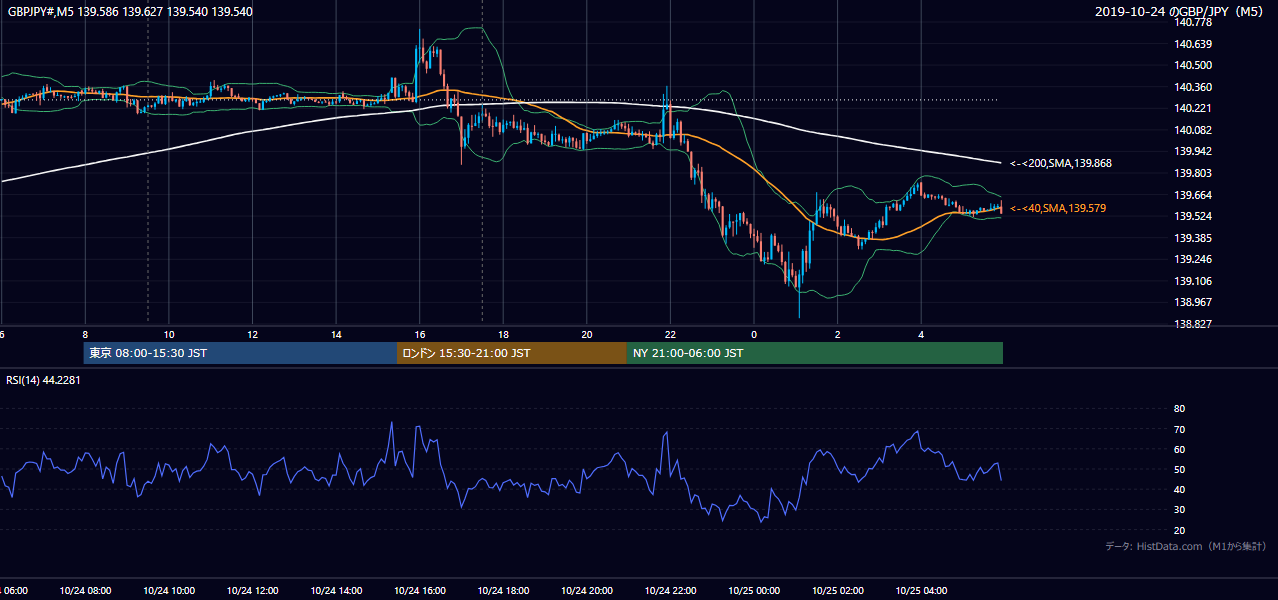Click hour mark 8 under the price chart
This screenshot has width=1278, height=600.
pos(85,335)
